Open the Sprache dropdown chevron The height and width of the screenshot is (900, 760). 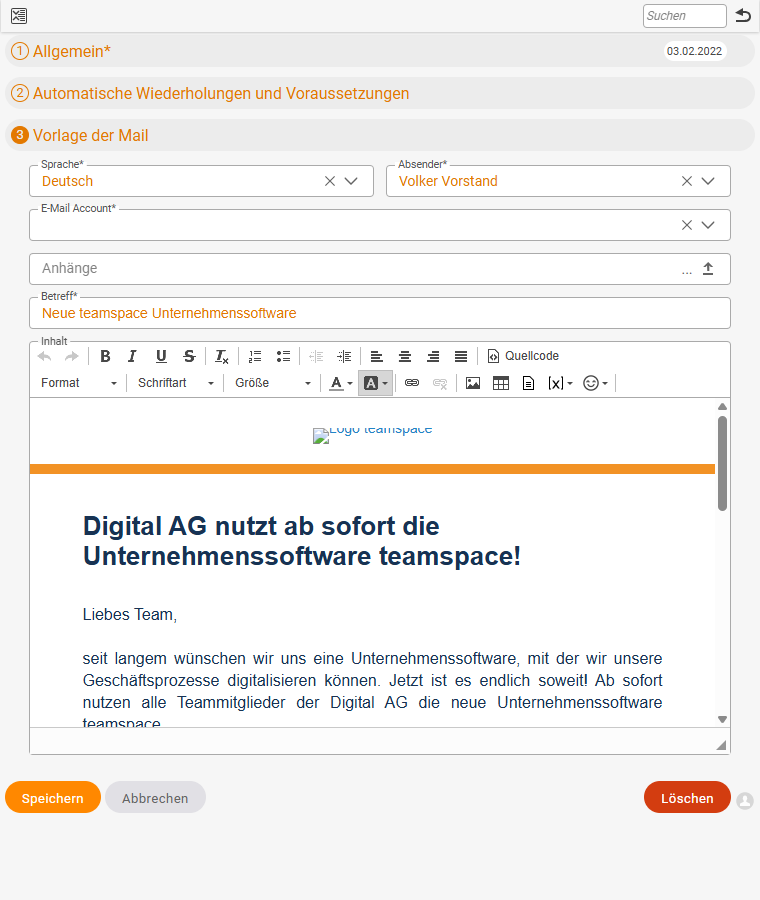pos(351,181)
